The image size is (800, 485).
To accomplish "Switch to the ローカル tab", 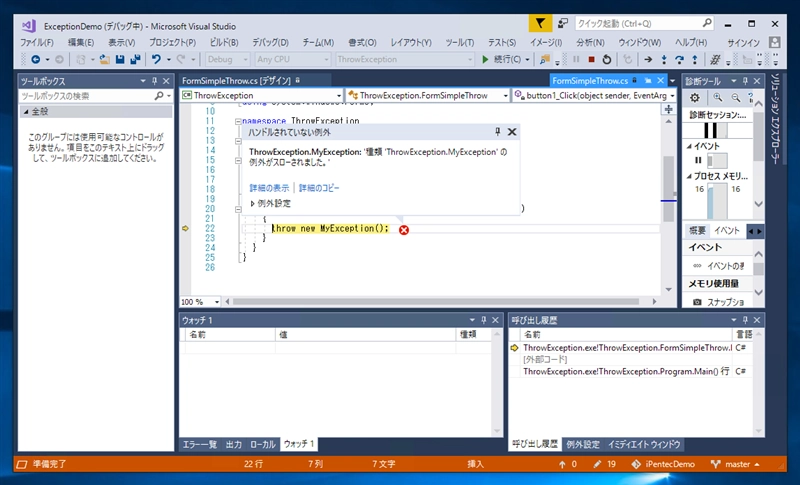I will pos(263,445).
